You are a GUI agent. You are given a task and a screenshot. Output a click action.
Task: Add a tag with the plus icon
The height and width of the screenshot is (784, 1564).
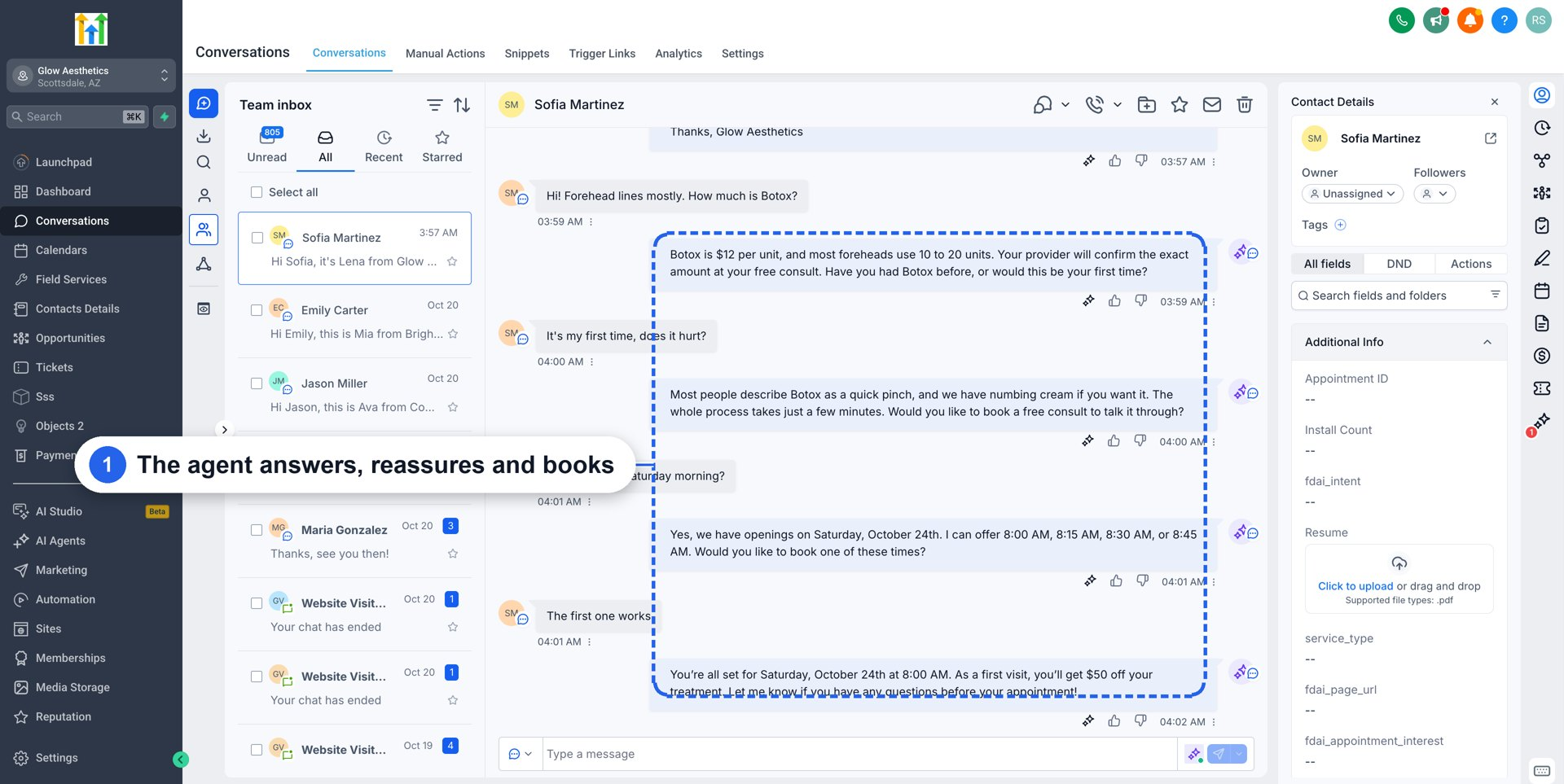pyautogui.click(x=1340, y=225)
